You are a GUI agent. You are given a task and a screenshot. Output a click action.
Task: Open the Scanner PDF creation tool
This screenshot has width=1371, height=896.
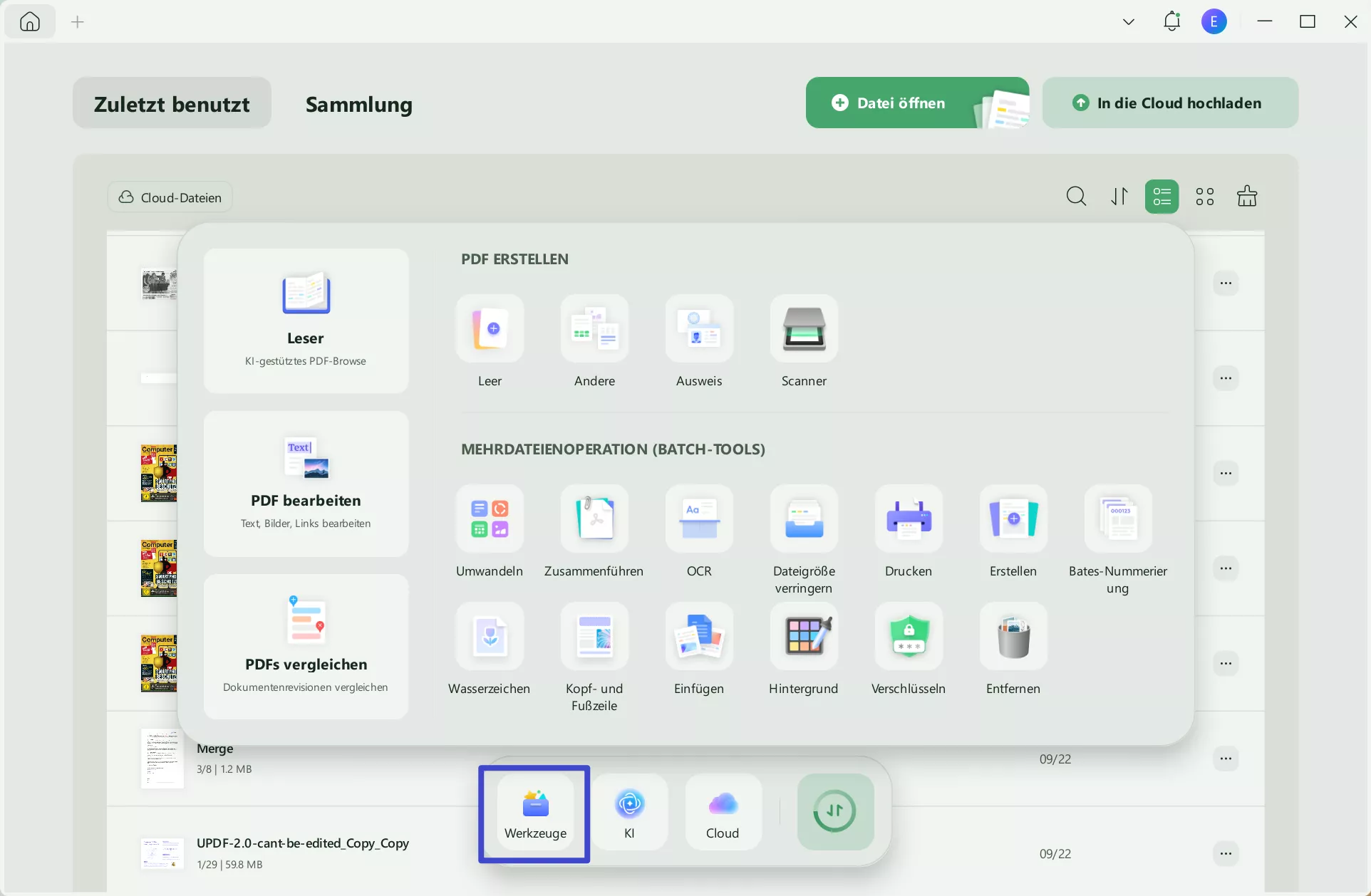(804, 329)
